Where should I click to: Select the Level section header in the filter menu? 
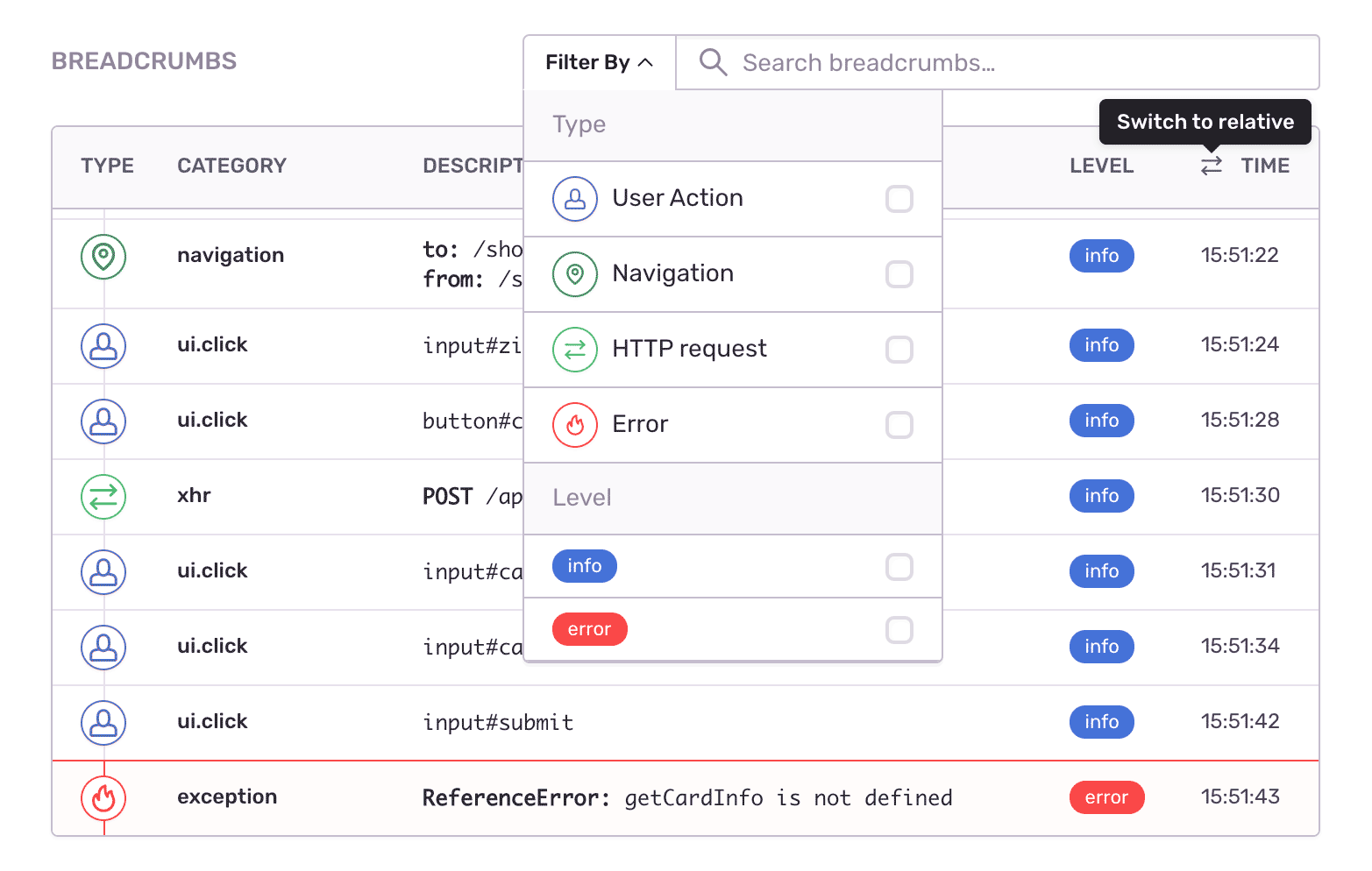581,498
